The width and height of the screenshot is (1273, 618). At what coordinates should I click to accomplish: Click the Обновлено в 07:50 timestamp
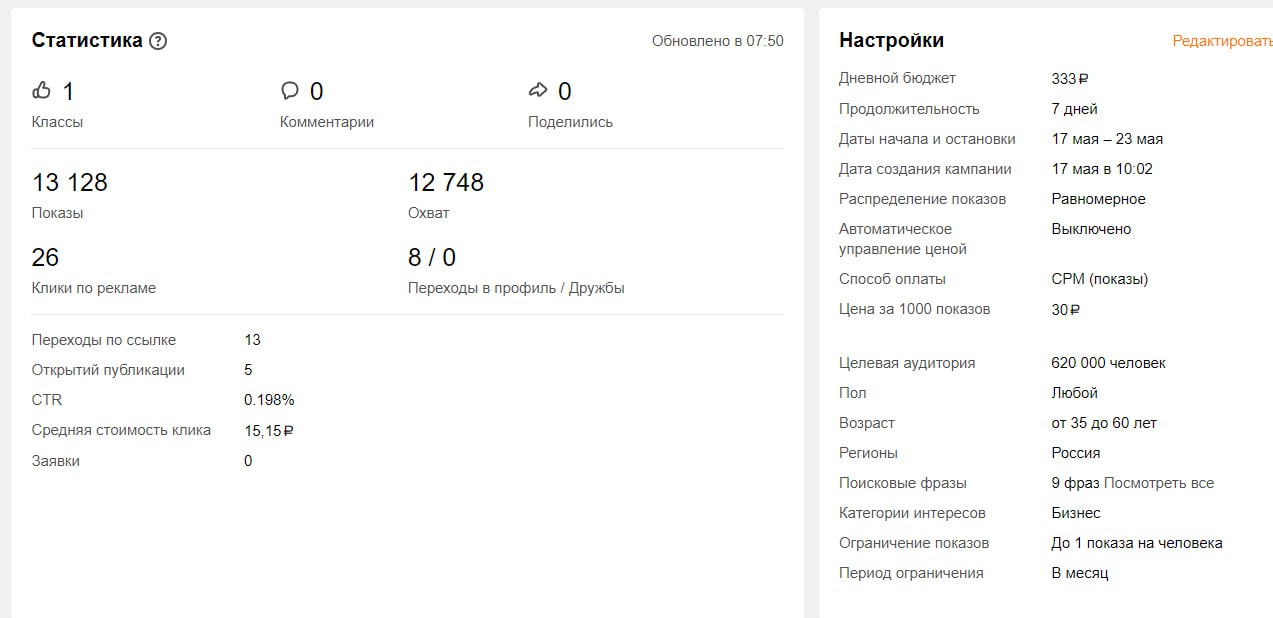tap(717, 41)
